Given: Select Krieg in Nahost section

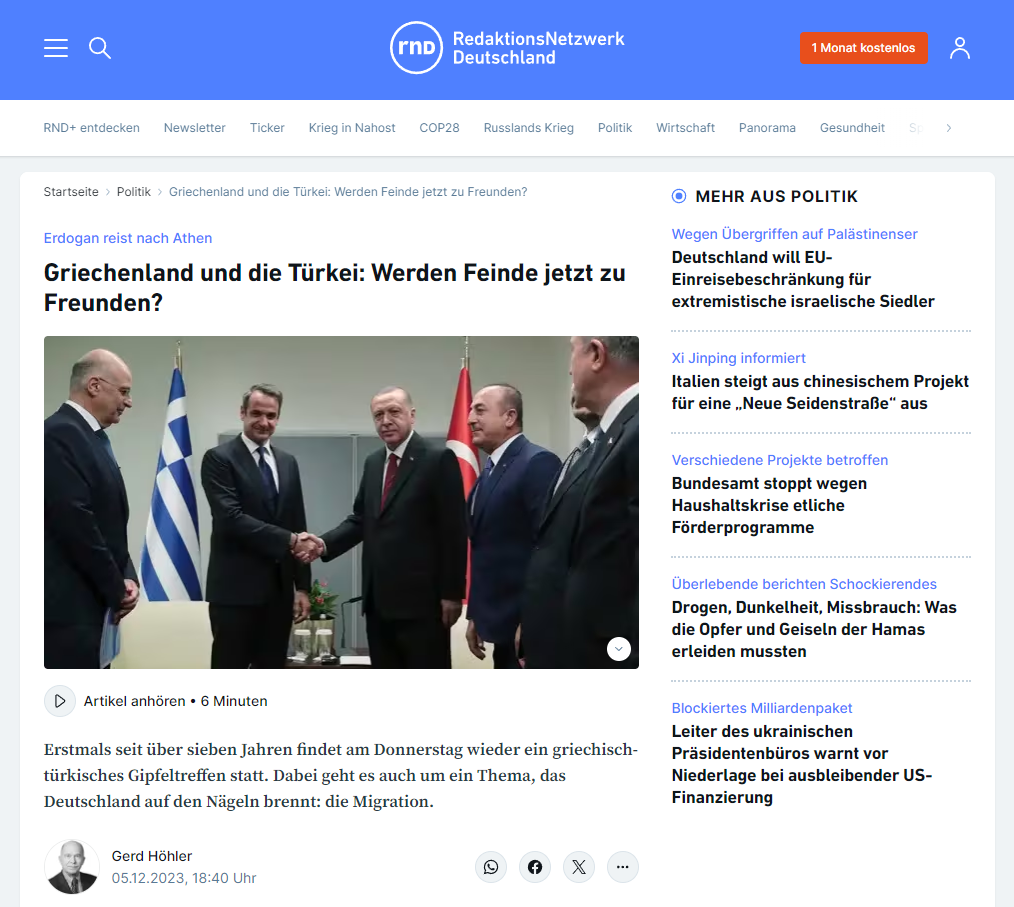Looking at the screenshot, I should 352,128.
